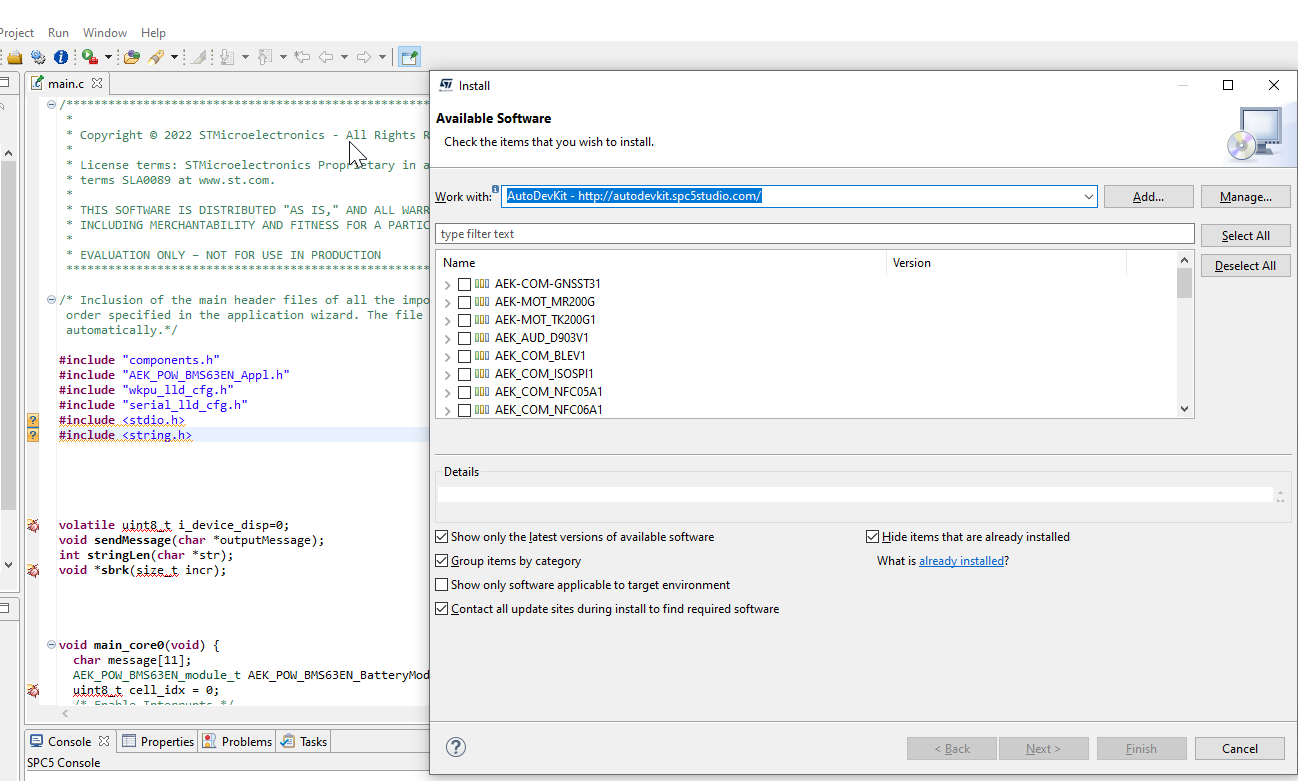Open the Window menu

click(104, 32)
